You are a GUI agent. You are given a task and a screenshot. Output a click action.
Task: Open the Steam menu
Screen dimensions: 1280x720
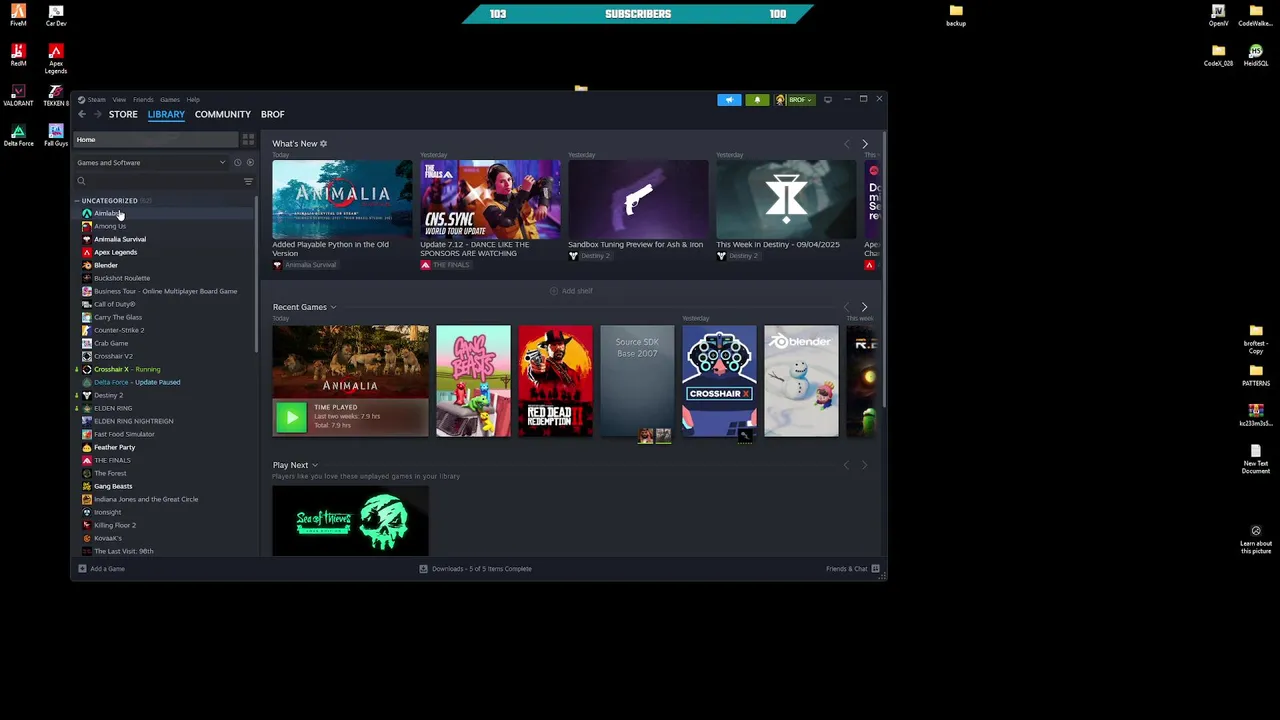coord(97,100)
